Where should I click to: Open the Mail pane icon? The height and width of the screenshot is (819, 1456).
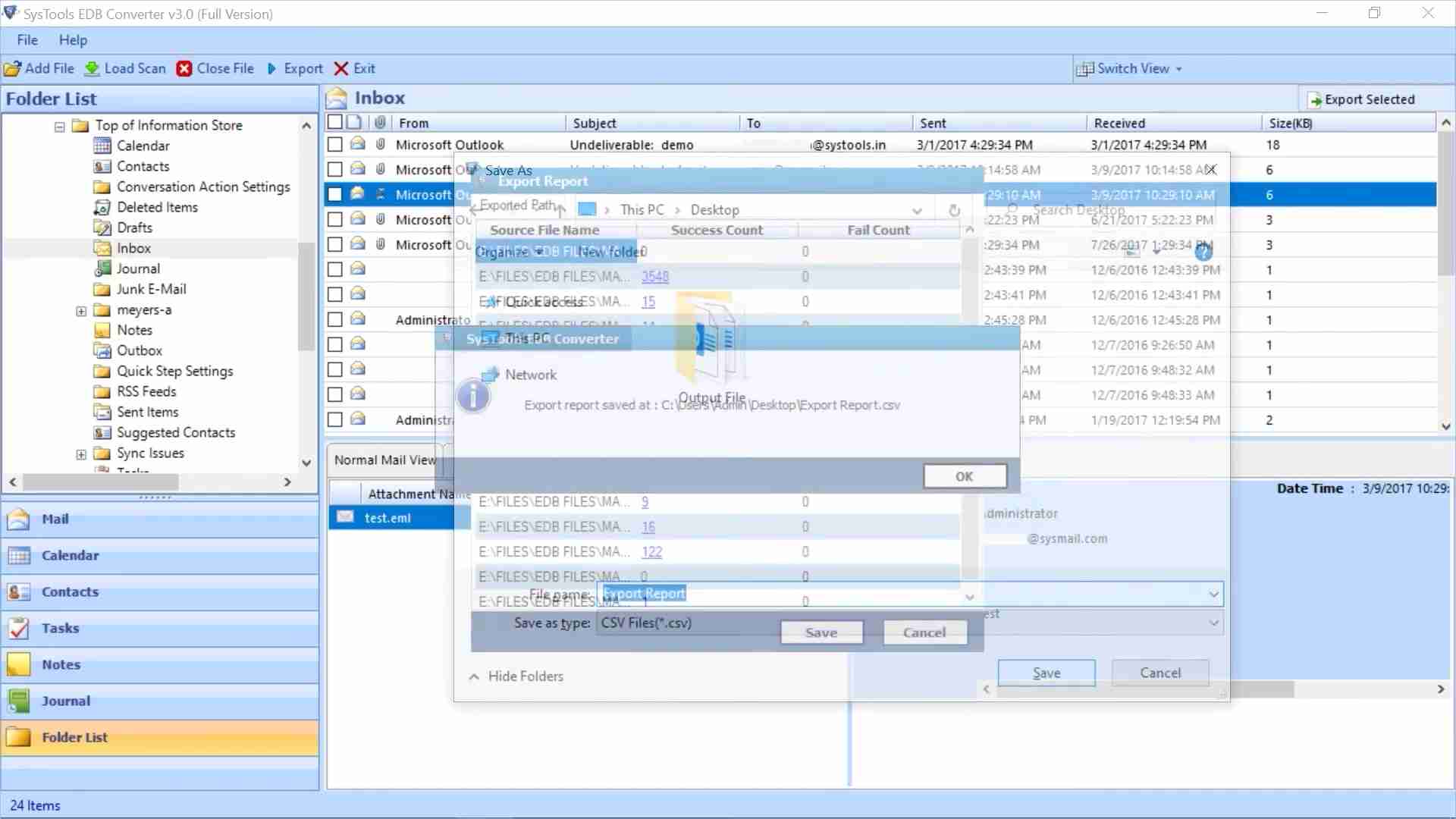(x=18, y=519)
